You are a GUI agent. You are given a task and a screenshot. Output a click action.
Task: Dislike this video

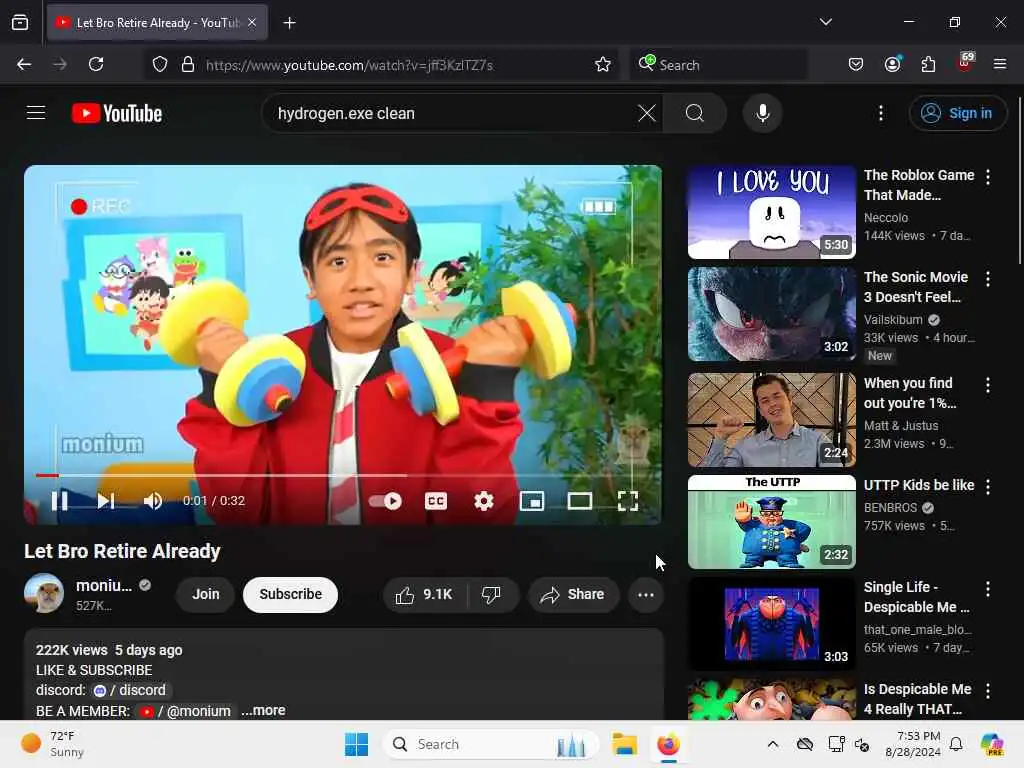coord(491,594)
